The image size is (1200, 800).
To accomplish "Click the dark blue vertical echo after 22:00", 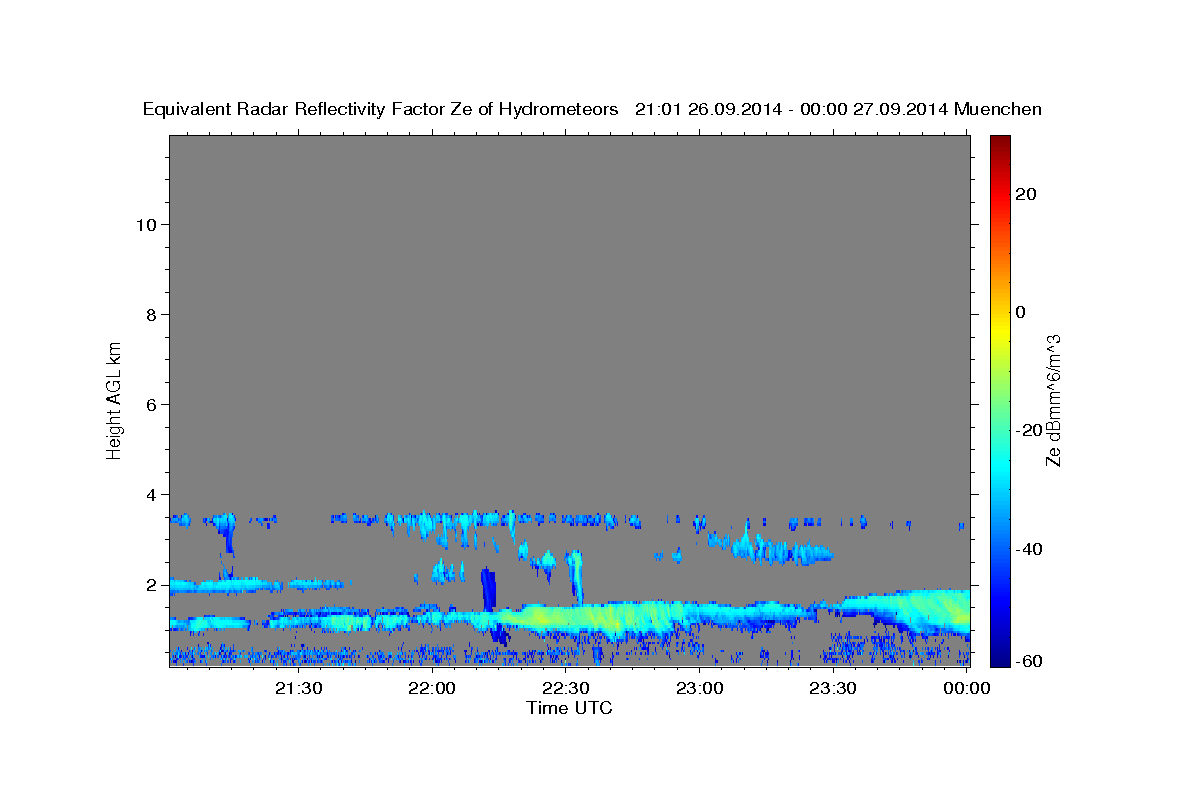I will (488, 589).
